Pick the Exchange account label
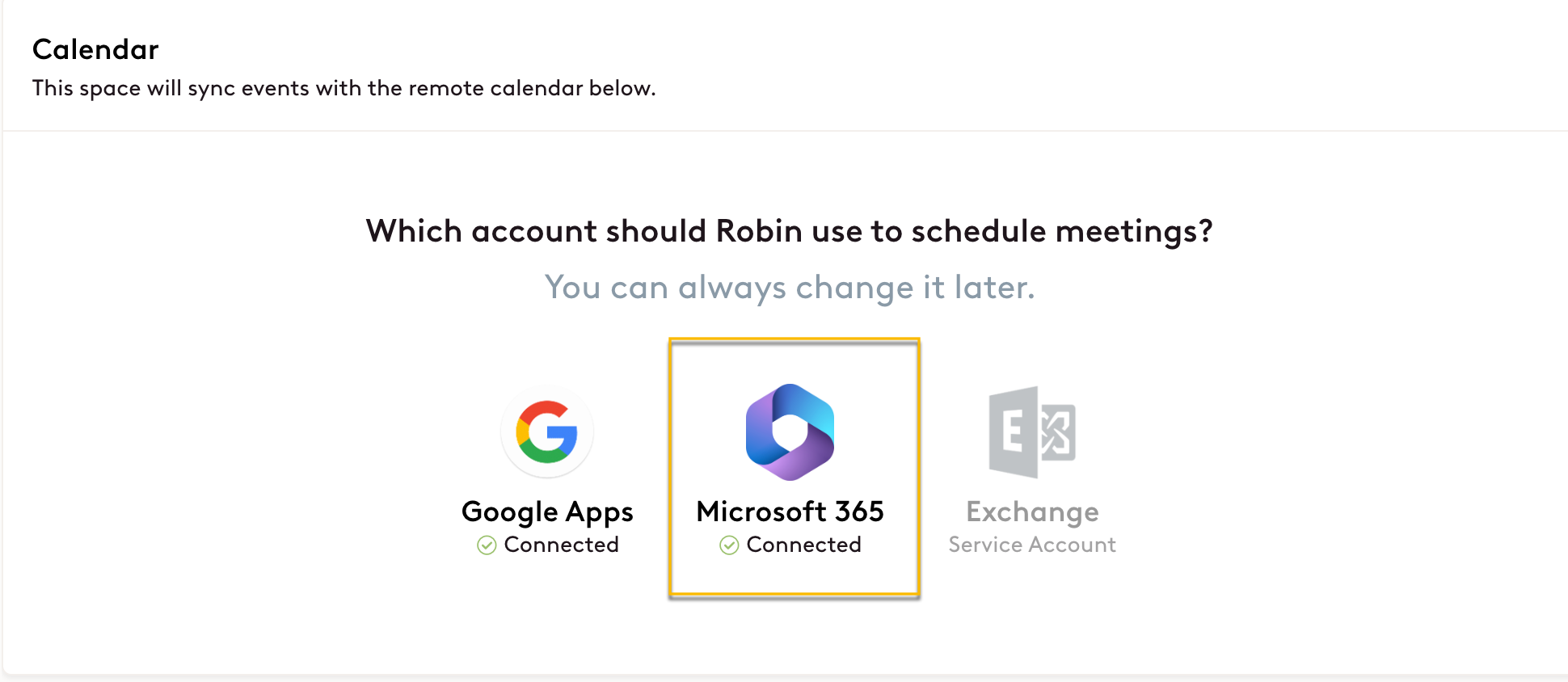This screenshot has width=1568, height=682. [1032, 511]
